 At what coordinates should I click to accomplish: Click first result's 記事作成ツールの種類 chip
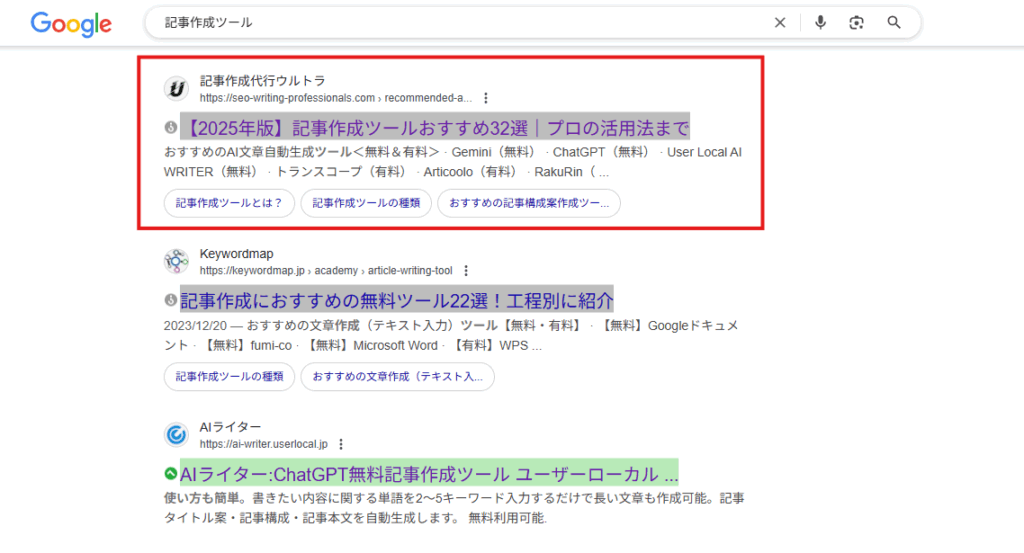coord(366,203)
